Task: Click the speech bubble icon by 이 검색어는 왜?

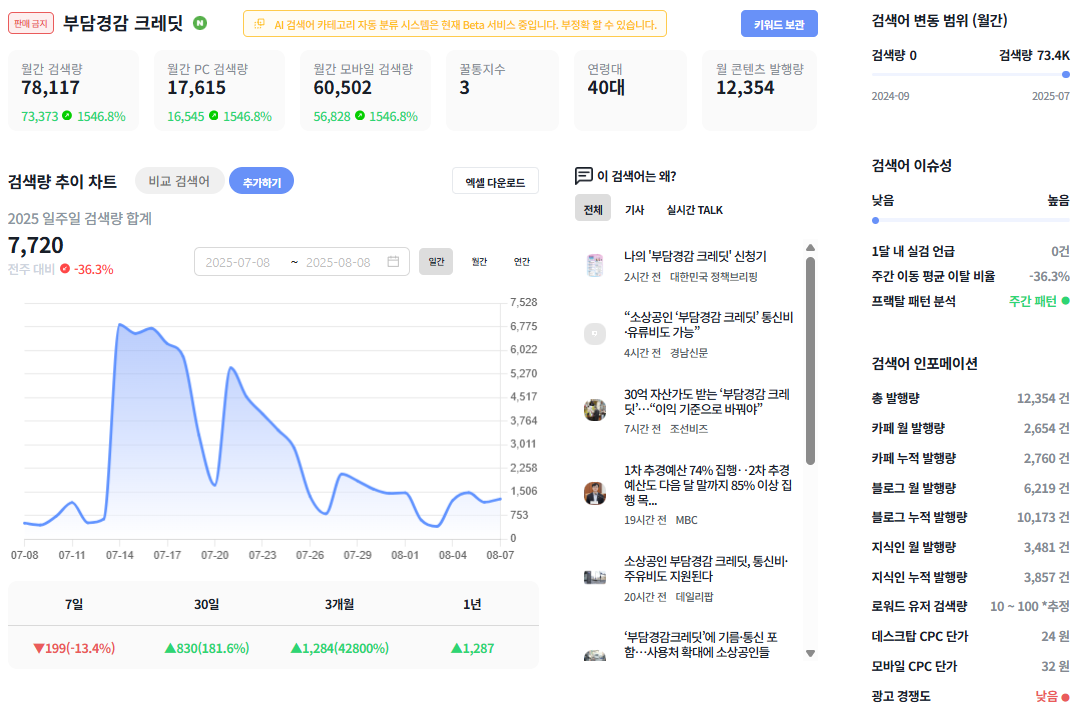Action: (584, 175)
